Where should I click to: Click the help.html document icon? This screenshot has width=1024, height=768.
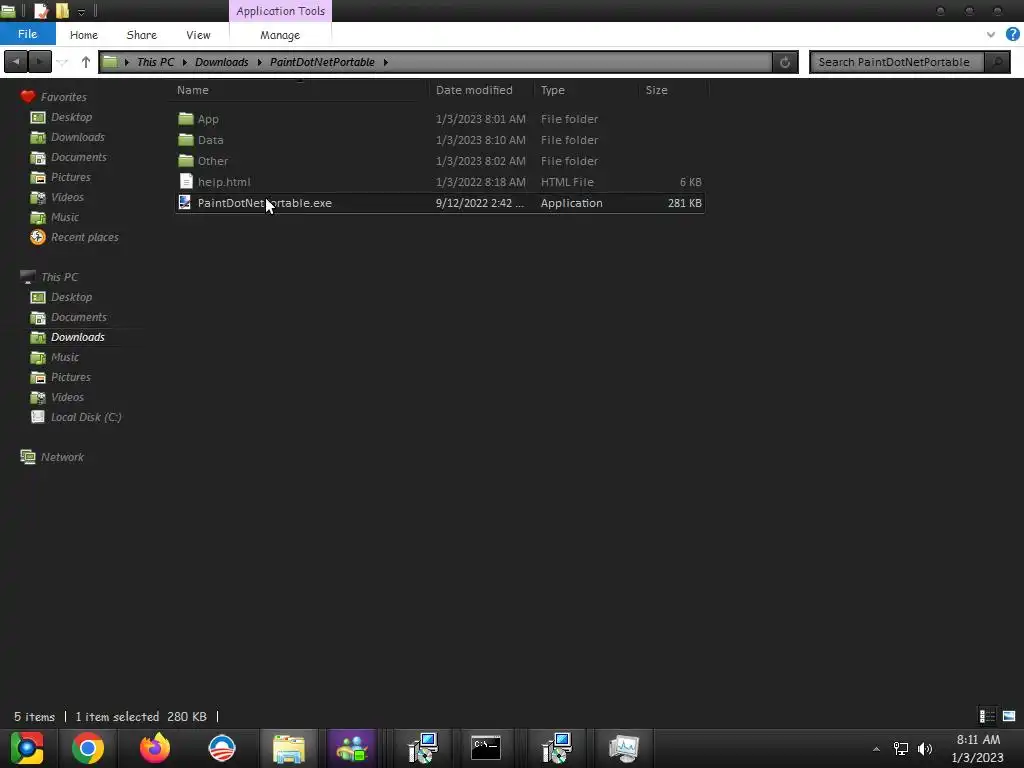pos(186,182)
